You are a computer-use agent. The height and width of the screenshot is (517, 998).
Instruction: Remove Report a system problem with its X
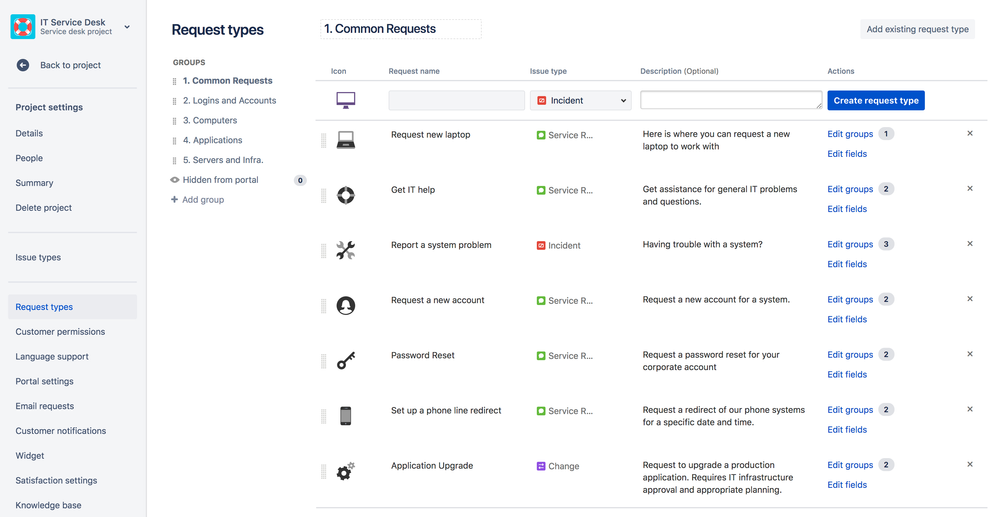pyautogui.click(x=969, y=244)
